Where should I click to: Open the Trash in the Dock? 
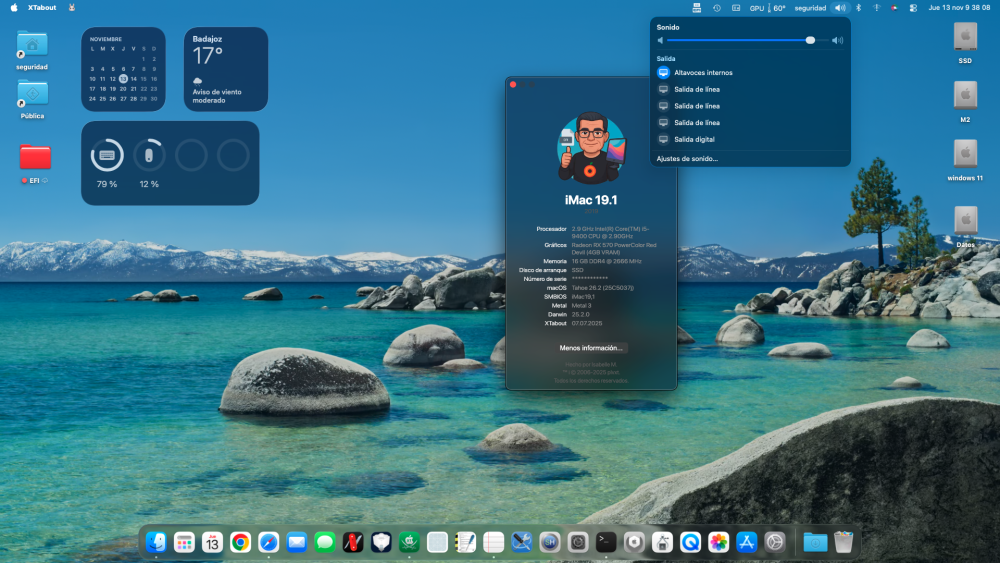click(843, 542)
